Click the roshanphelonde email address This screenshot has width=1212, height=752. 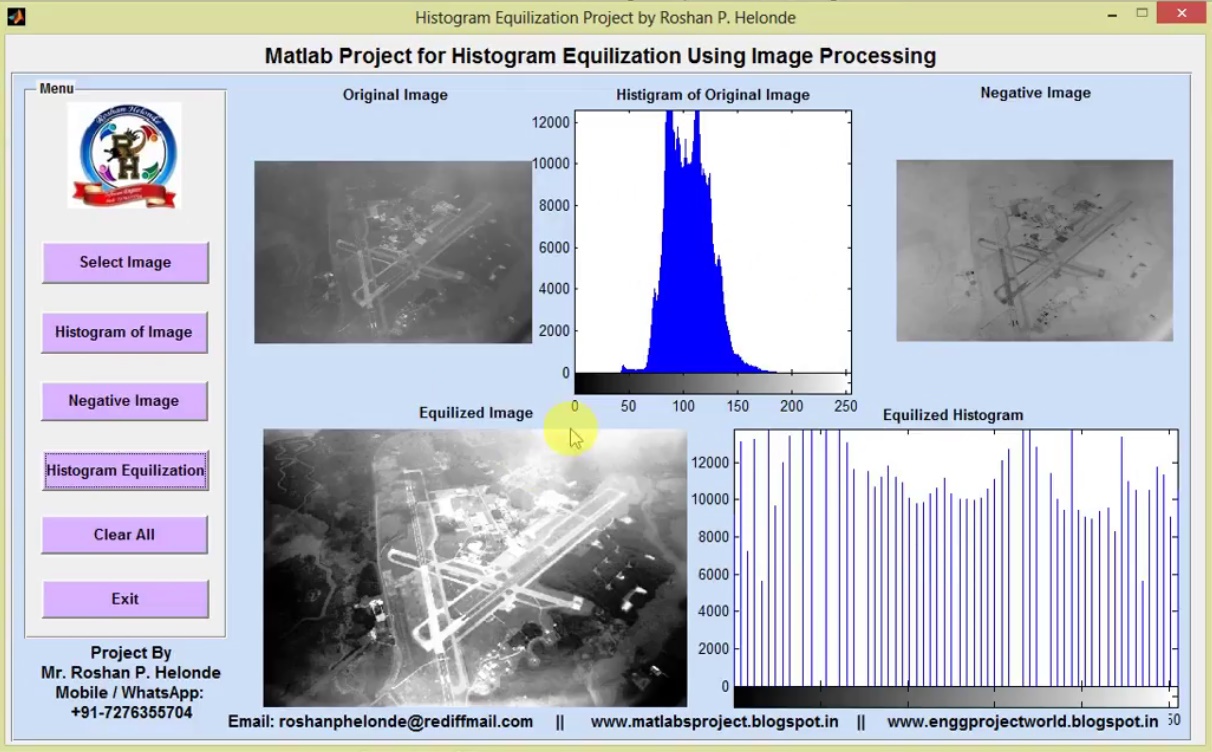(405, 721)
